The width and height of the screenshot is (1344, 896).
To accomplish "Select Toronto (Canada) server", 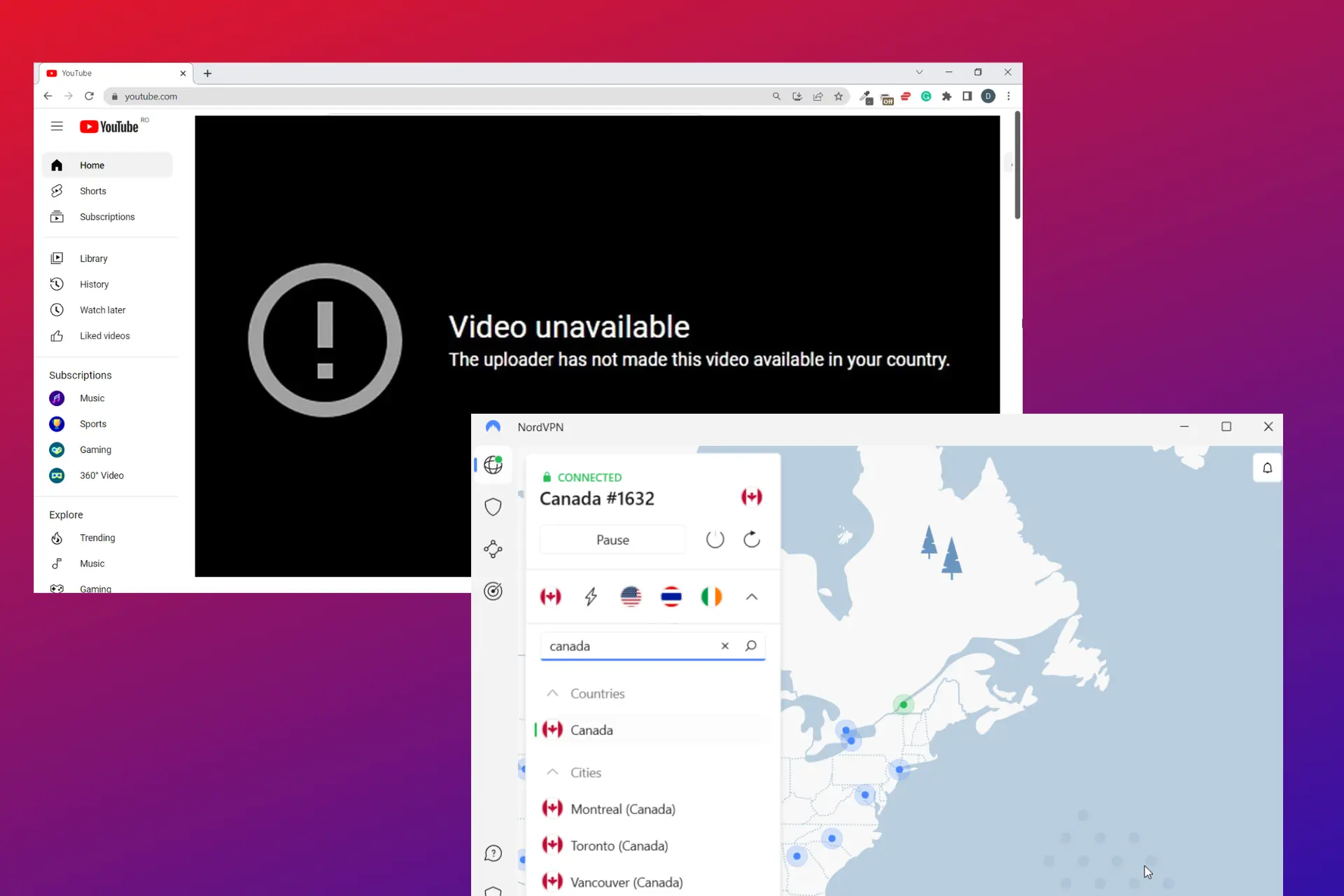I will pos(618,845).
